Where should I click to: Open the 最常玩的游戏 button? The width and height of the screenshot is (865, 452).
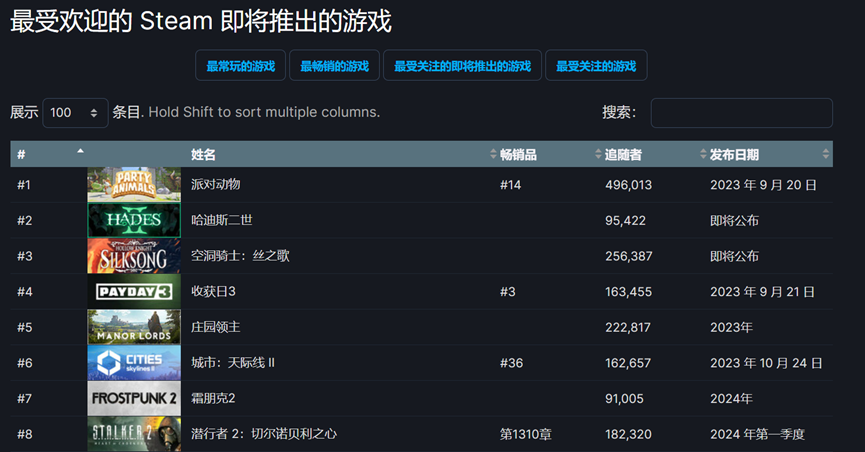click(x=241, y=66)
